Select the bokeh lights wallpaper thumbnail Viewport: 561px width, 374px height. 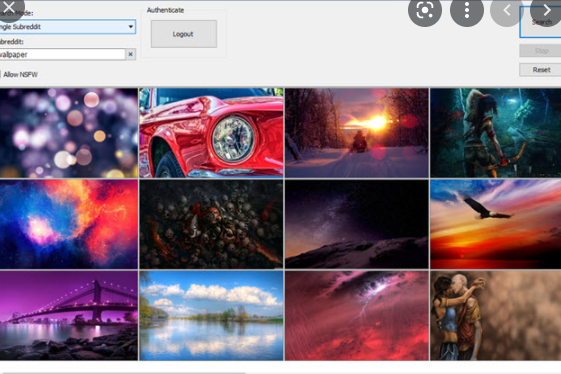coord(69,133)
